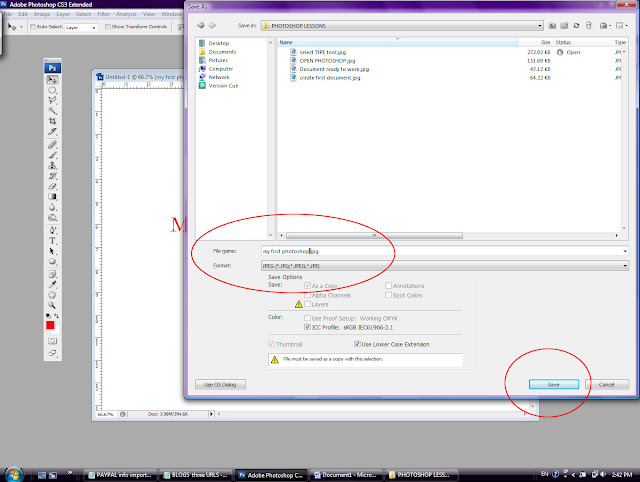
Task: Click the Refresh icon in Save As
Action: (576, 25)
